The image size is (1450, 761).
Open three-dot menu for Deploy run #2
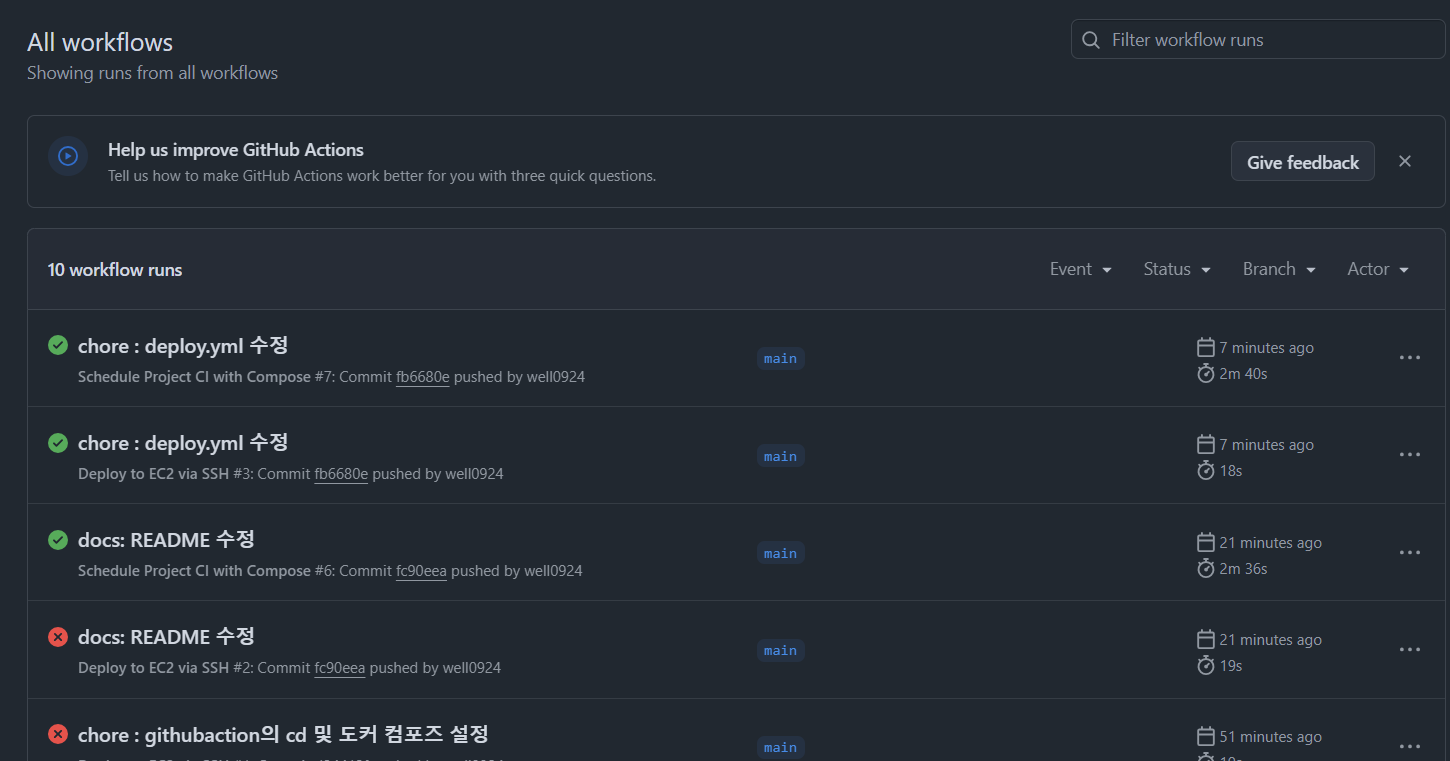[1410, 649]
